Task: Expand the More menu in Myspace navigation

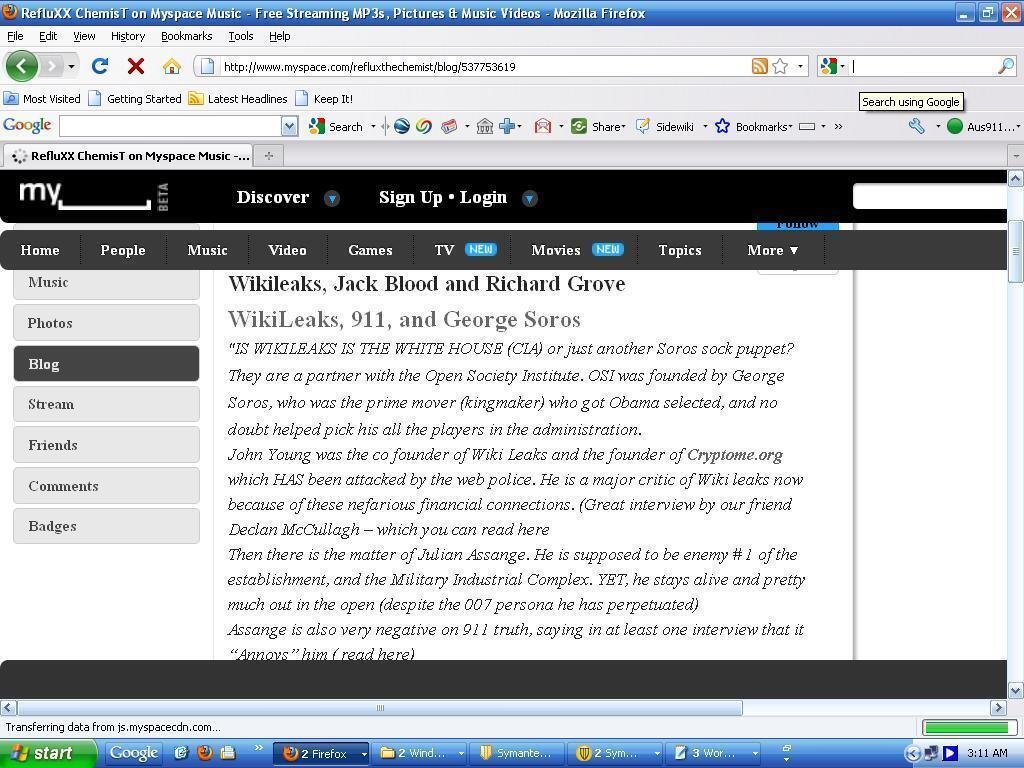Action: tap(773, 250)
